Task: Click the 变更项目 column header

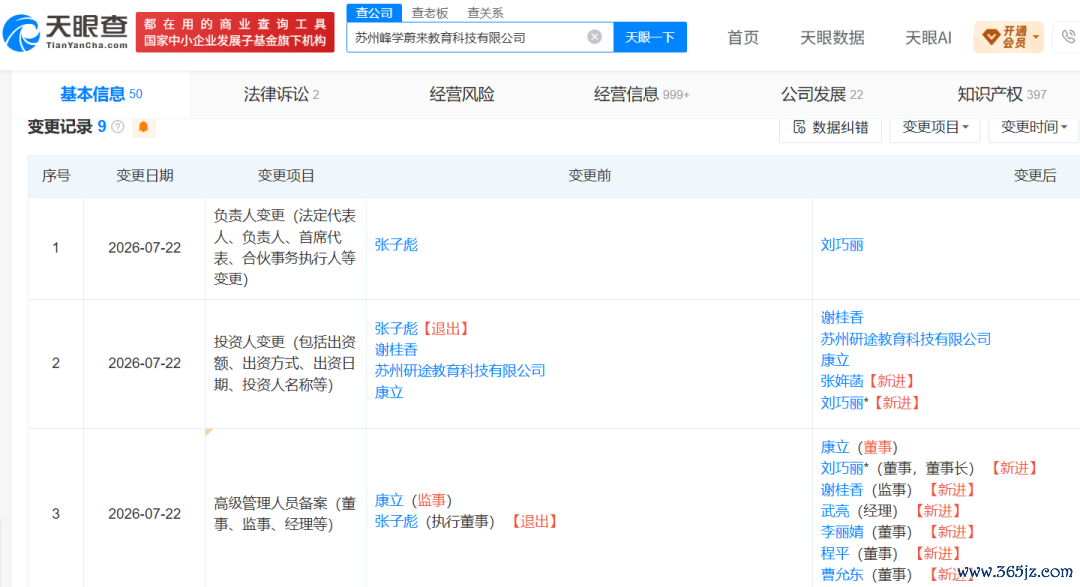Action: (286, 176)
